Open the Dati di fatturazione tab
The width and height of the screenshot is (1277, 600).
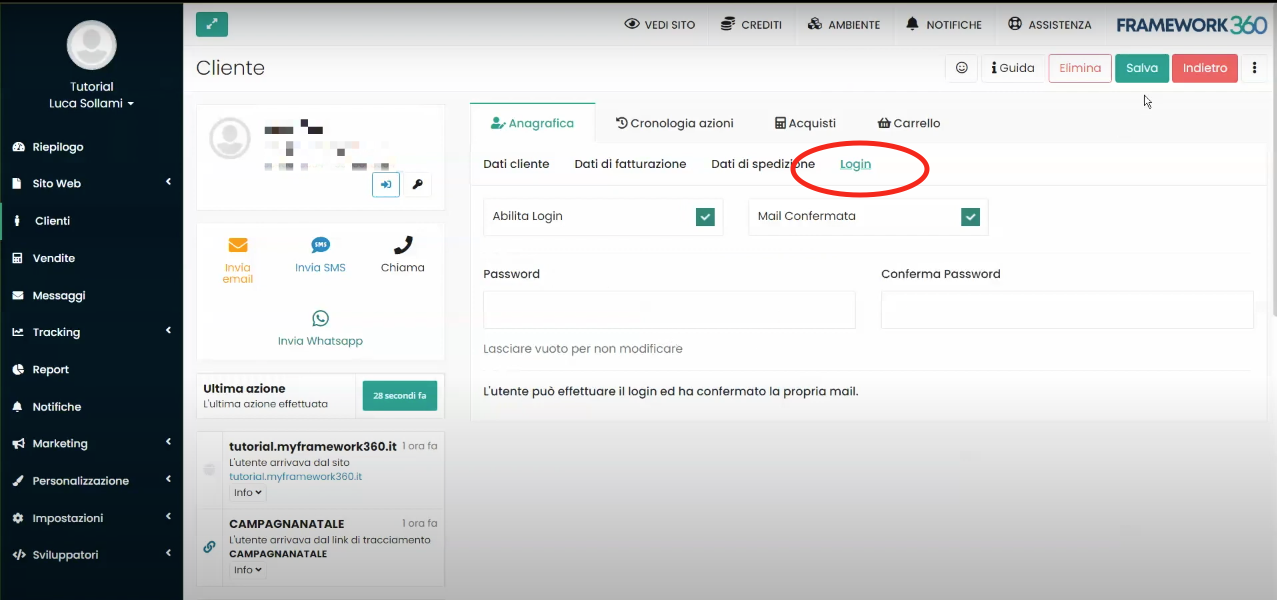click(630, 163)
